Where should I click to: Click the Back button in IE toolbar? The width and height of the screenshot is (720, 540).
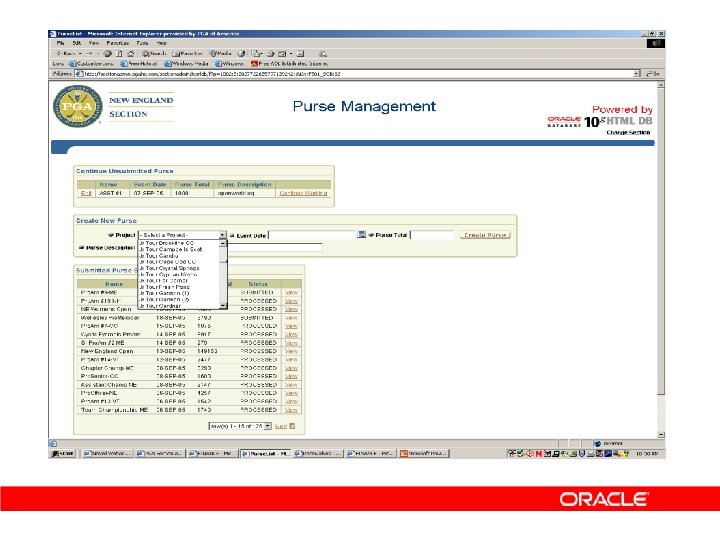click(66, 54)
